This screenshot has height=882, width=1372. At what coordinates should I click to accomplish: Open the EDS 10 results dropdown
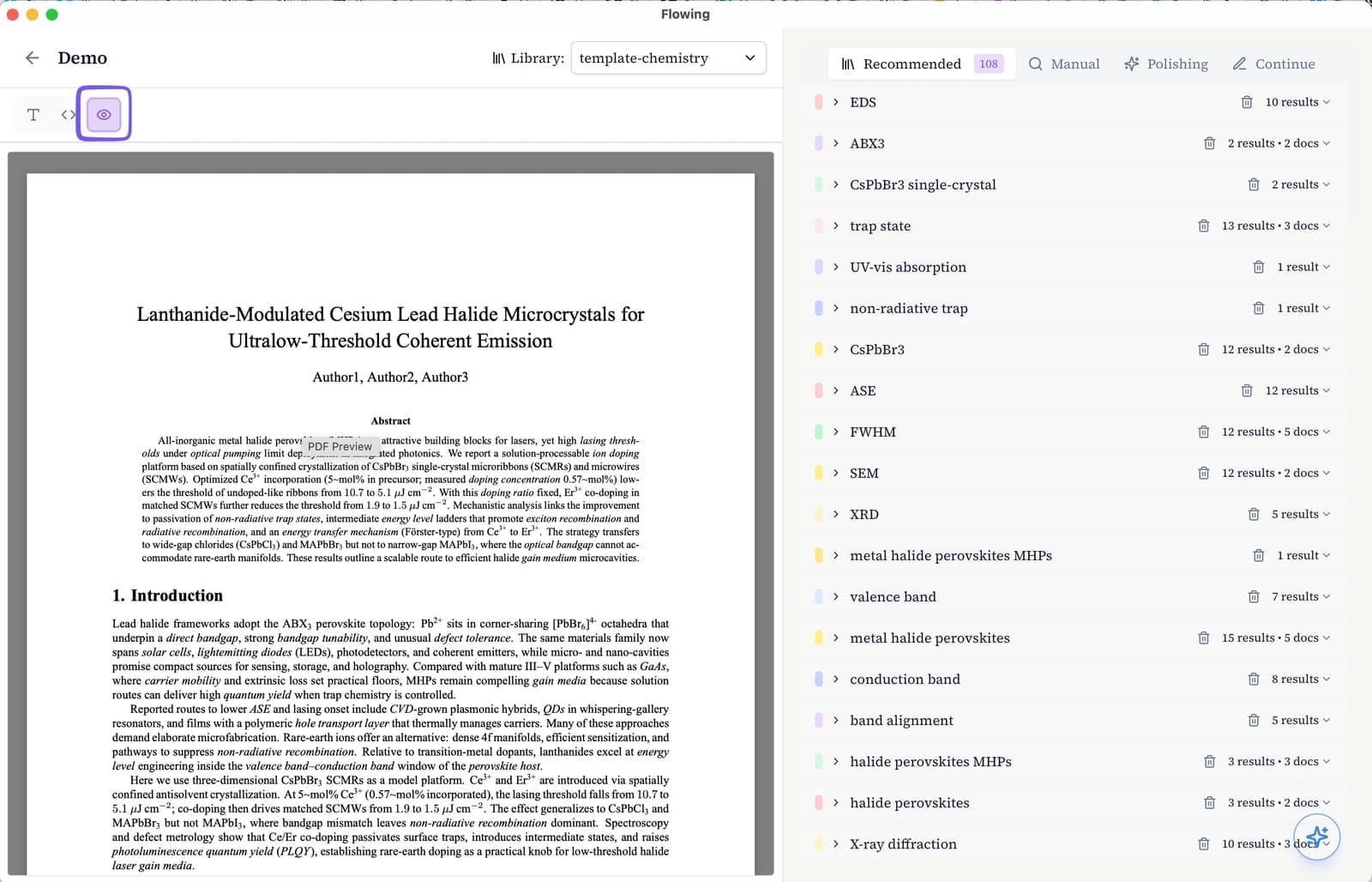(1297, 102)
